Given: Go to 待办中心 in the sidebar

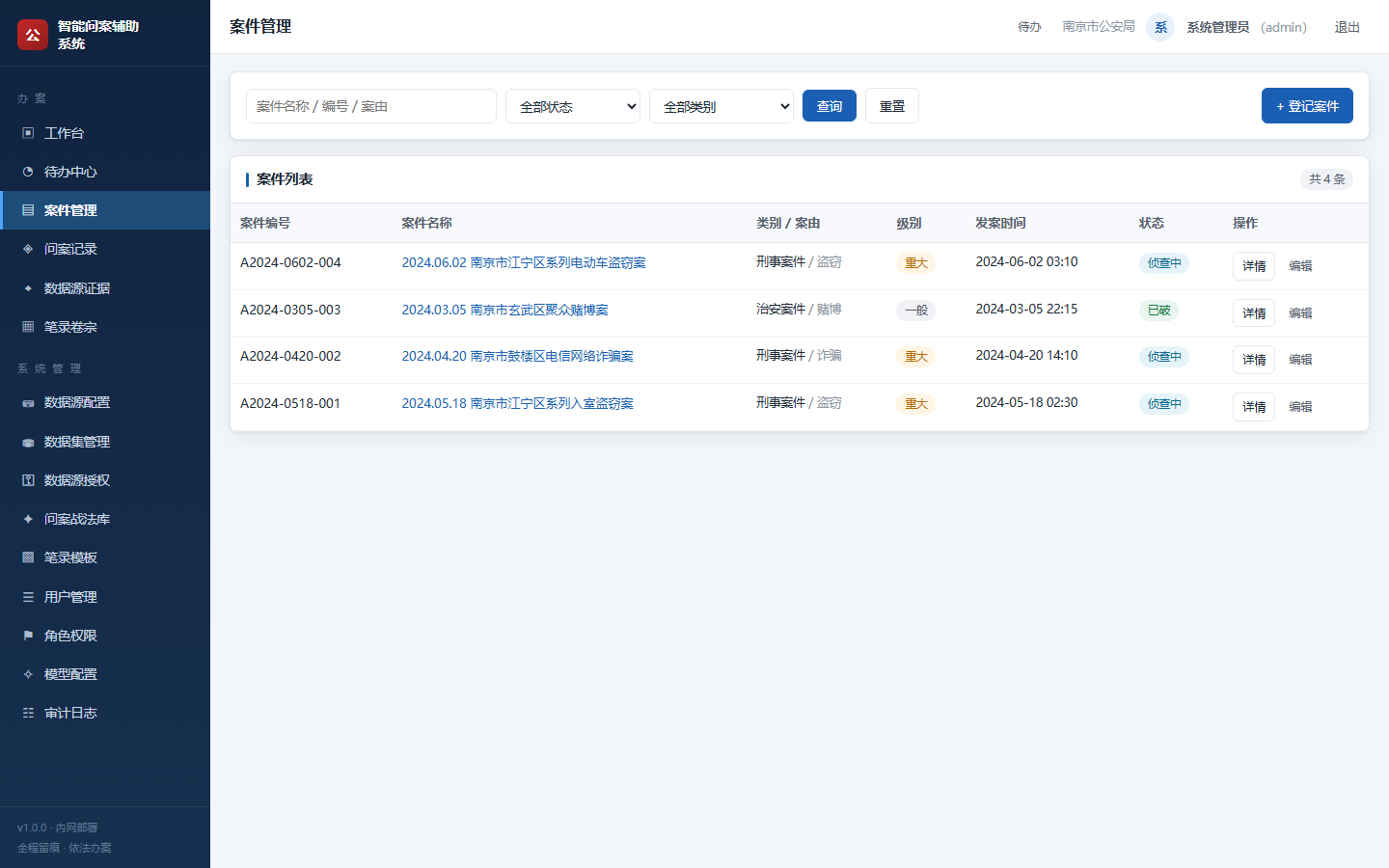Looking at the screenshot, I should [x=105, y=172].
